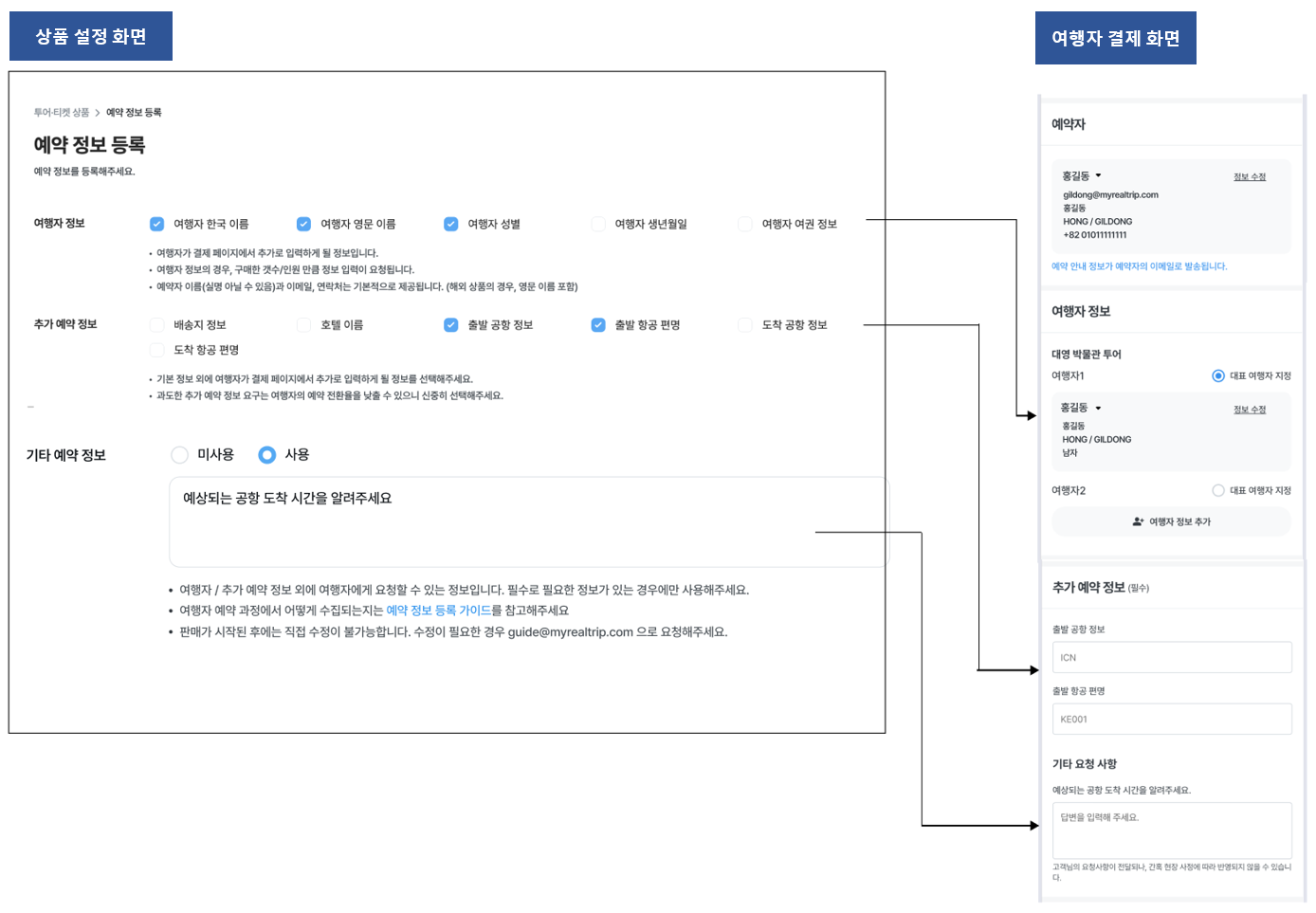The height and width of the screenshot is (913, 1316).
Task: Enable the 여행자 여권 정보 checkbox
Action: (x=745, y=225)
